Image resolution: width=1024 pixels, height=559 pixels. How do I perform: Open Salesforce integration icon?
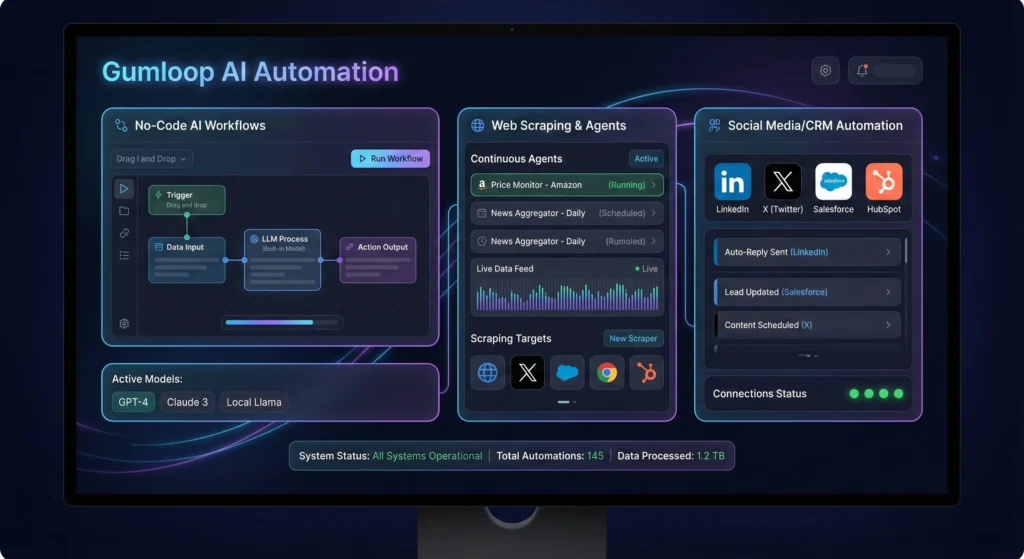(833, 182)
